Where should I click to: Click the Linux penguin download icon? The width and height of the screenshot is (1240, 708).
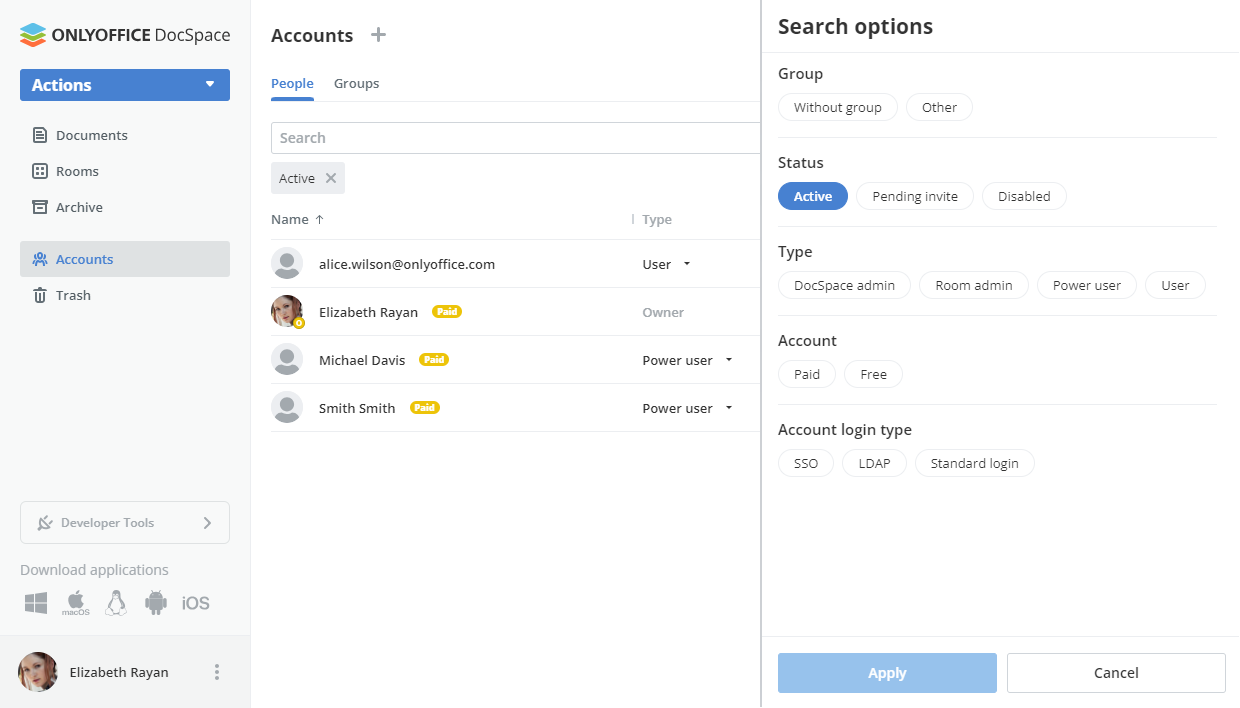(x=116, y=603)
